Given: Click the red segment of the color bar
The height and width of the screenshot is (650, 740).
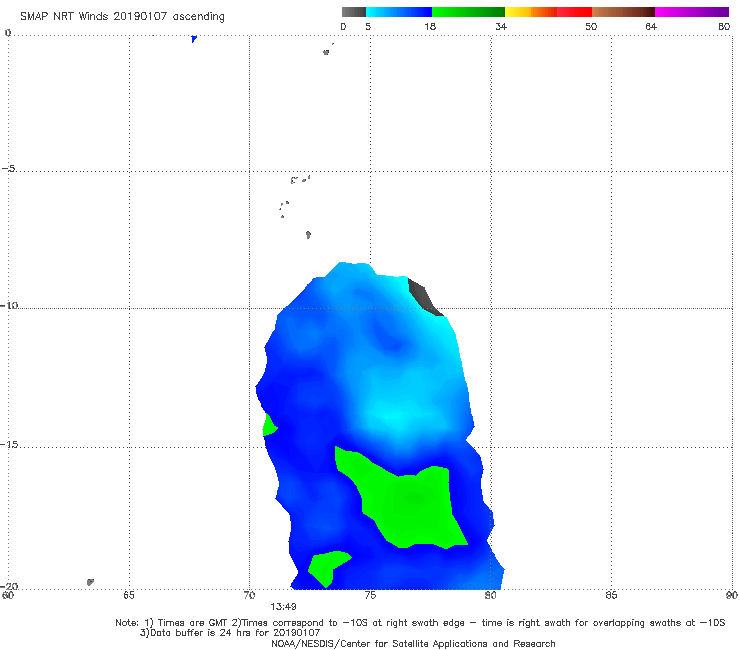Looking at the screenshot, I should tap(574, 12).
